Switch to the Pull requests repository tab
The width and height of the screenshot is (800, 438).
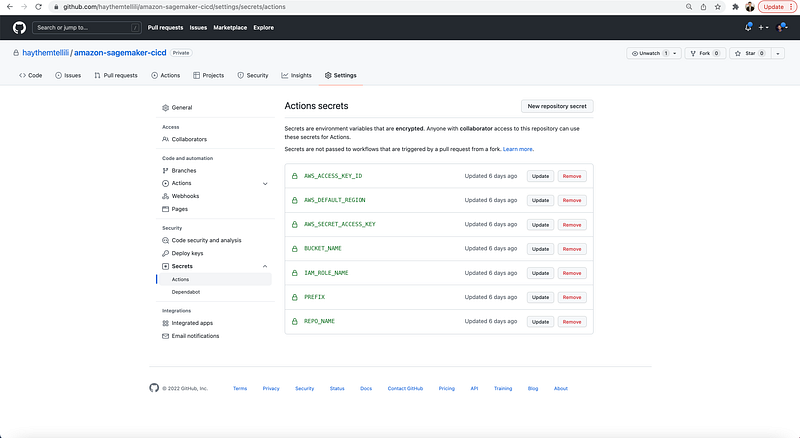tap(116, 75)
